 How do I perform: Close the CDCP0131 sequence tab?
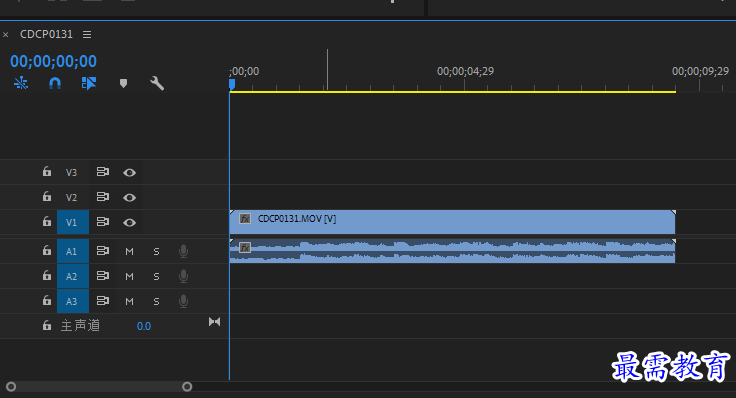coord(6,35)
